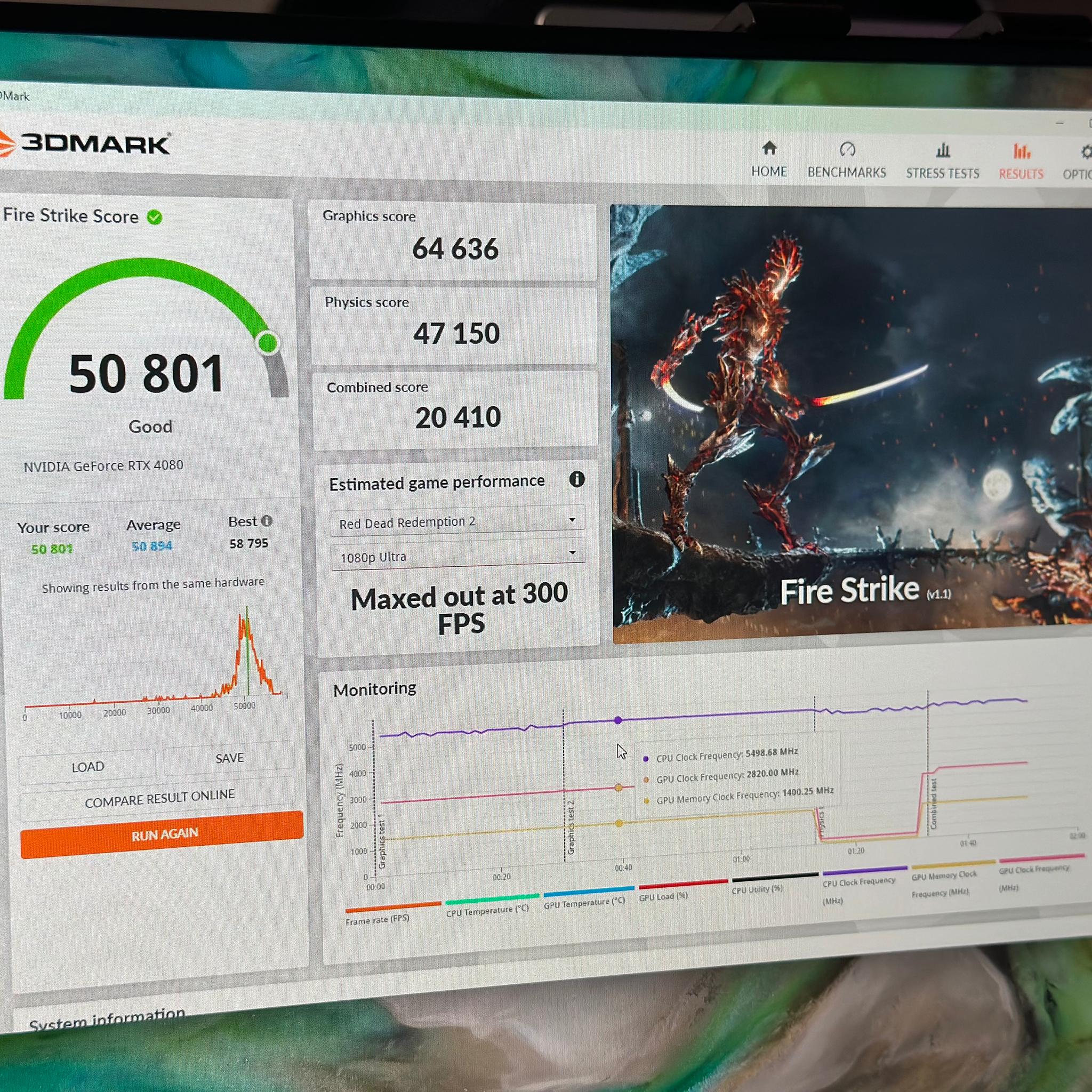
Task: Click the Options gear icon
Action: [x=1086, y=152]
